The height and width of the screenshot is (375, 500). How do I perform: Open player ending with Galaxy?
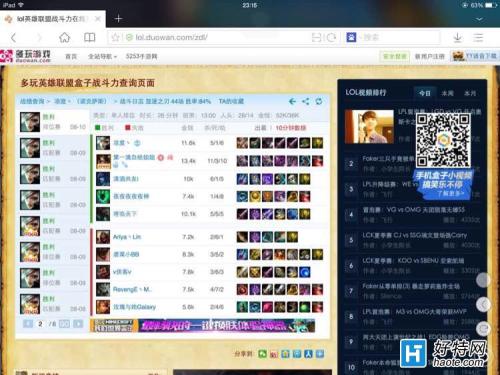134,307
